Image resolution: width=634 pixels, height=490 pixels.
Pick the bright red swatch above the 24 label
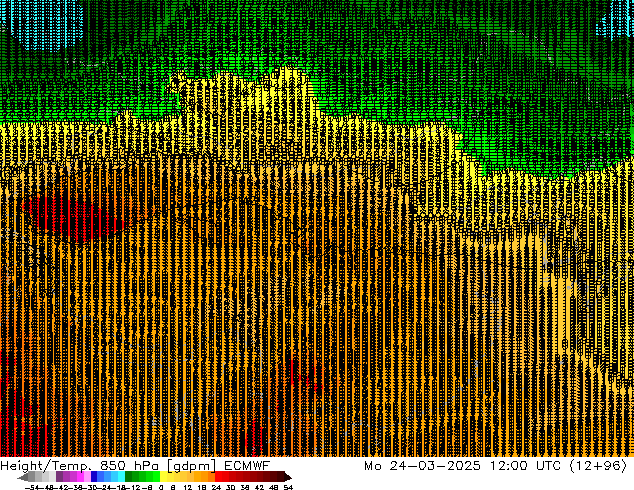pyautogui.click(x=218, y=477)
